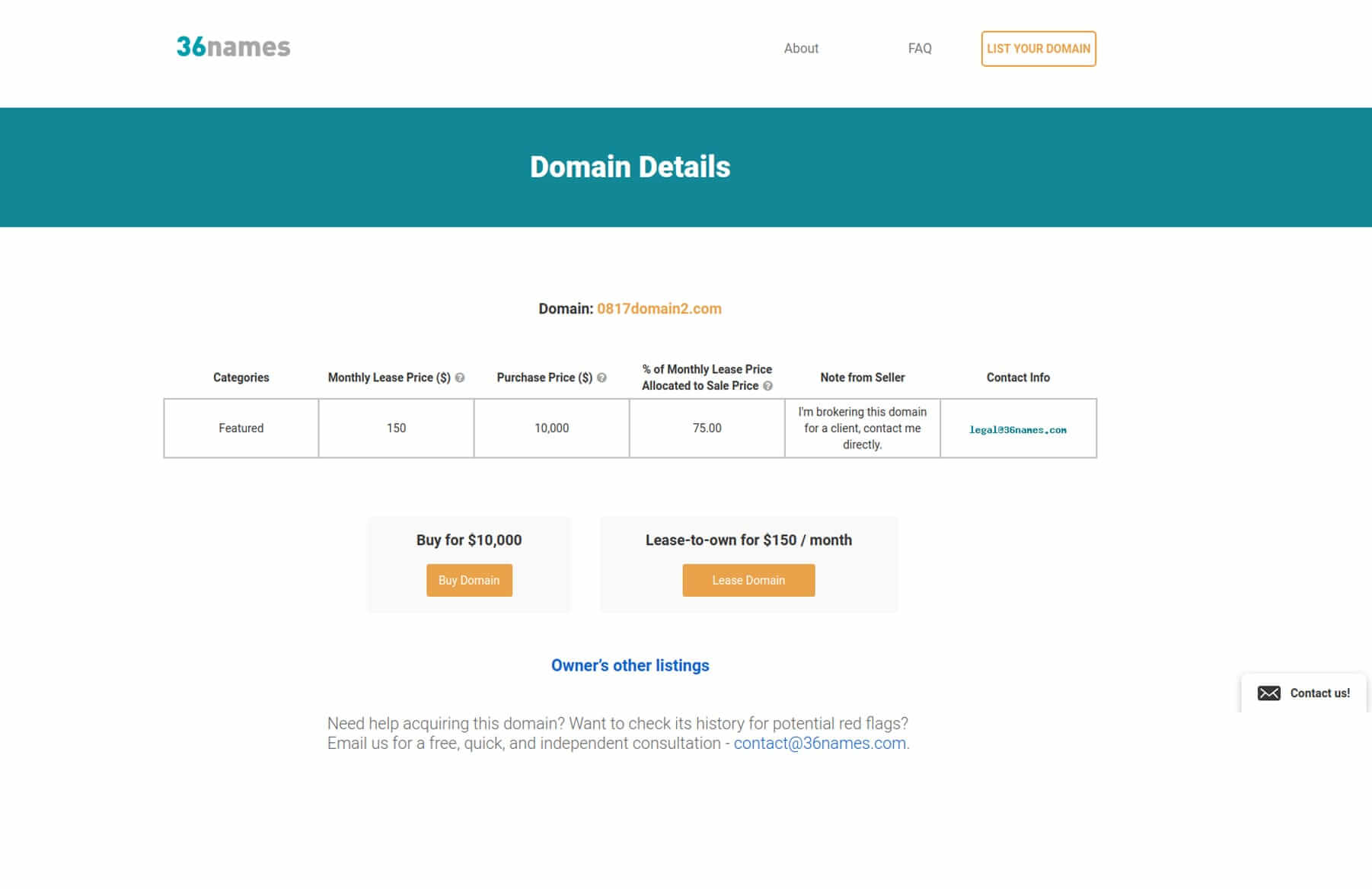1372x889 pixels.
Task: Click the 150 monthly lease price cell
Action: [397, 428]
